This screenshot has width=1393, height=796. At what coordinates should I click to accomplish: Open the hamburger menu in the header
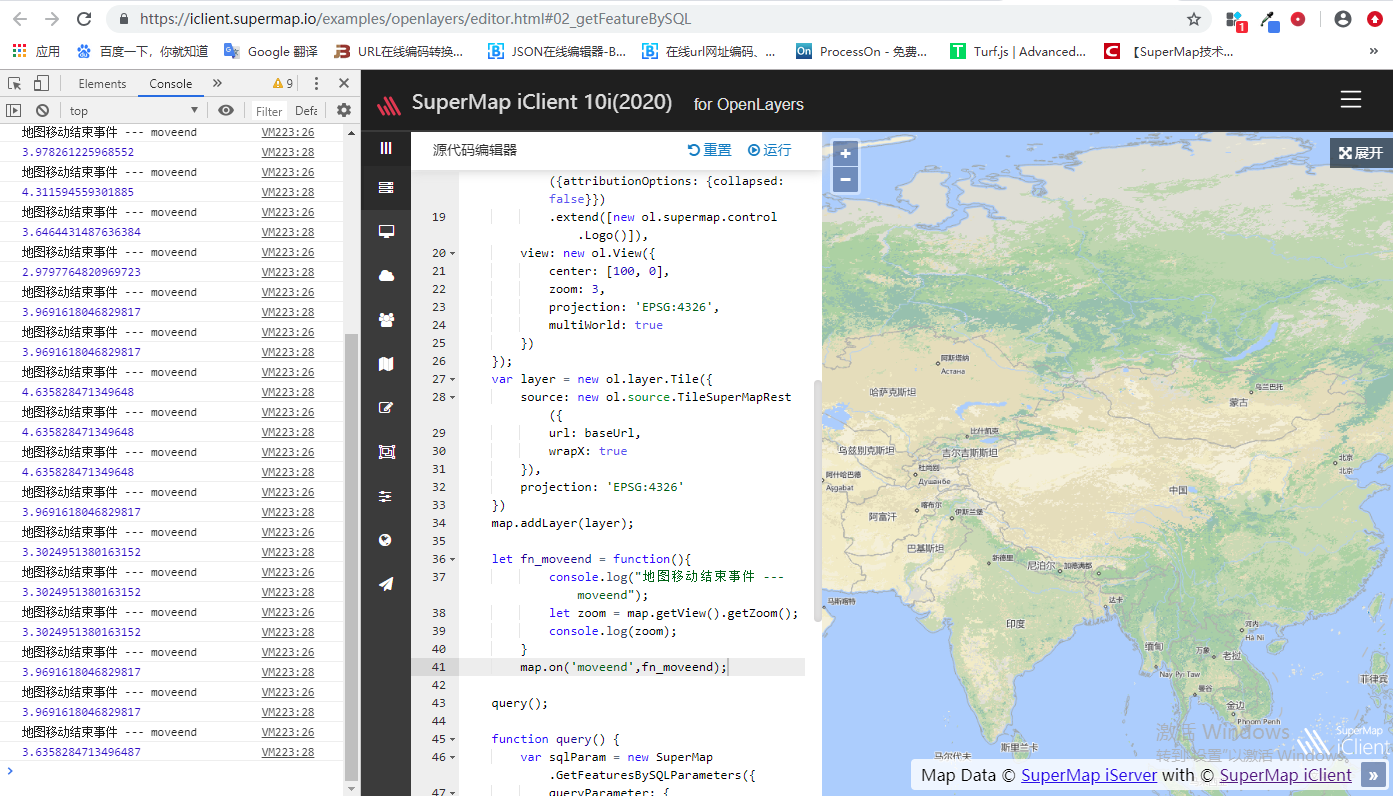[1351, 100]
